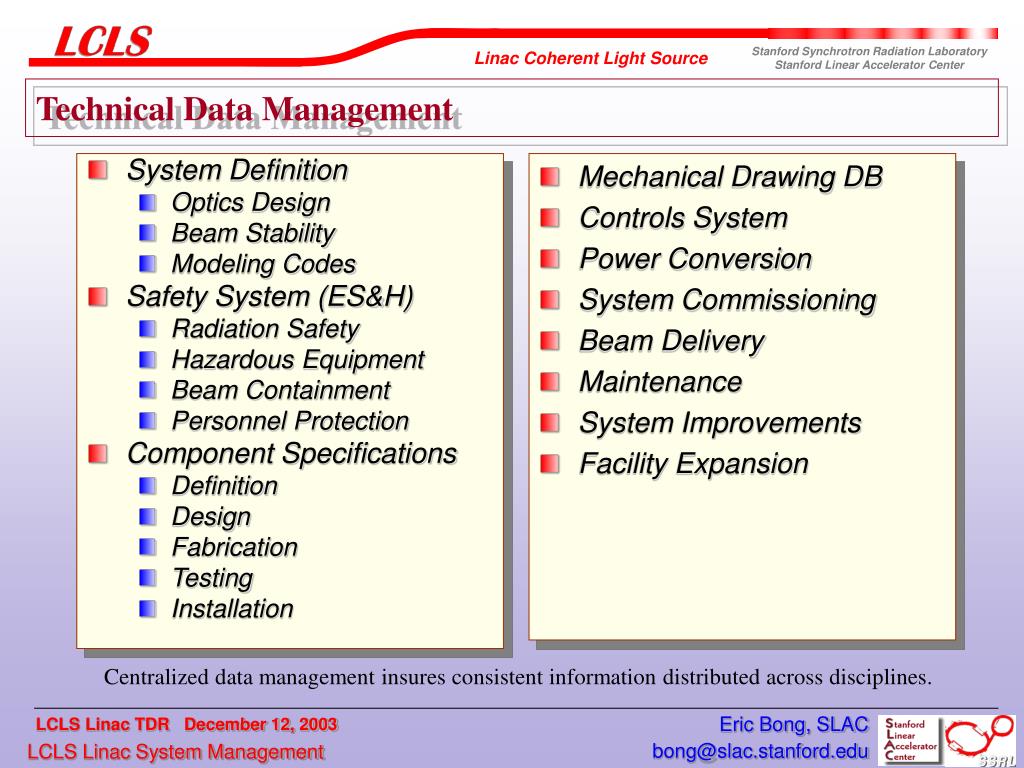Click the blue bullet beside Modeling Codes
The width and height of the screenshot is (1024, 768).
click(x=148, y=264)
